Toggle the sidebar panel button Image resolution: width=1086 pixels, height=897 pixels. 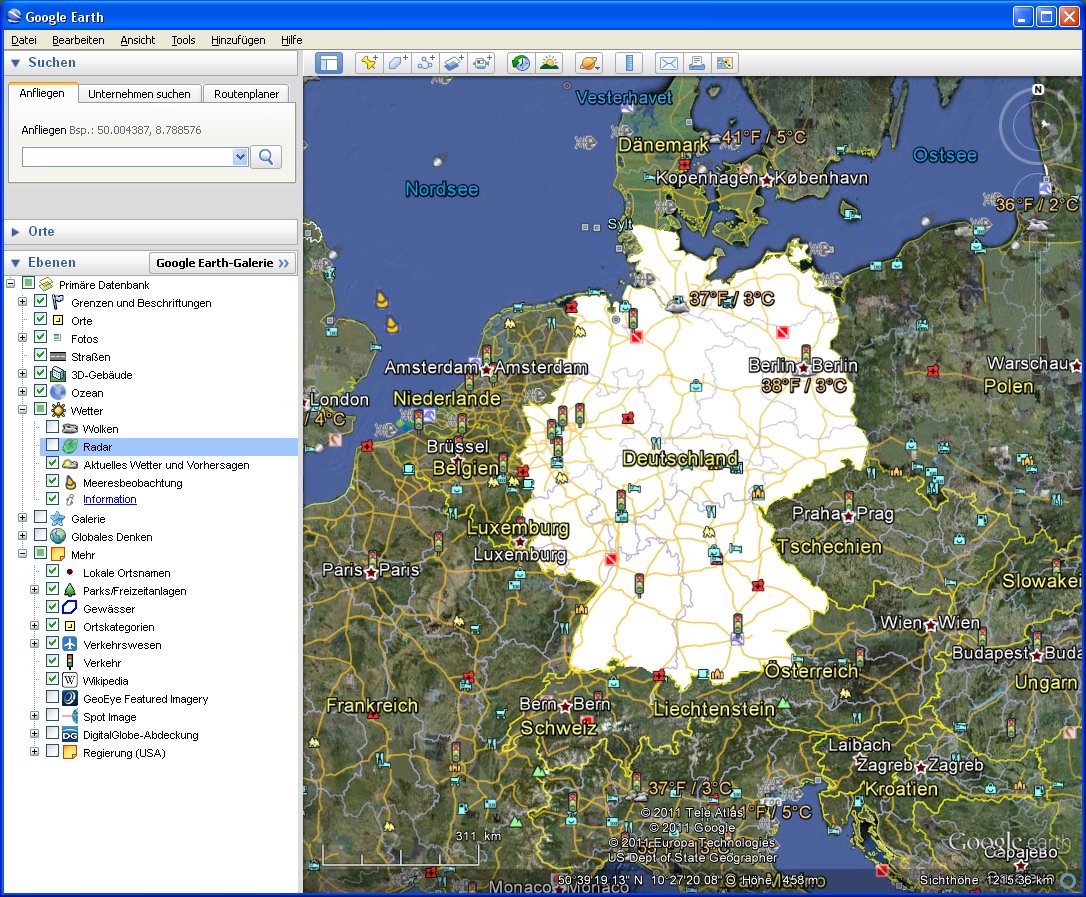329,63
